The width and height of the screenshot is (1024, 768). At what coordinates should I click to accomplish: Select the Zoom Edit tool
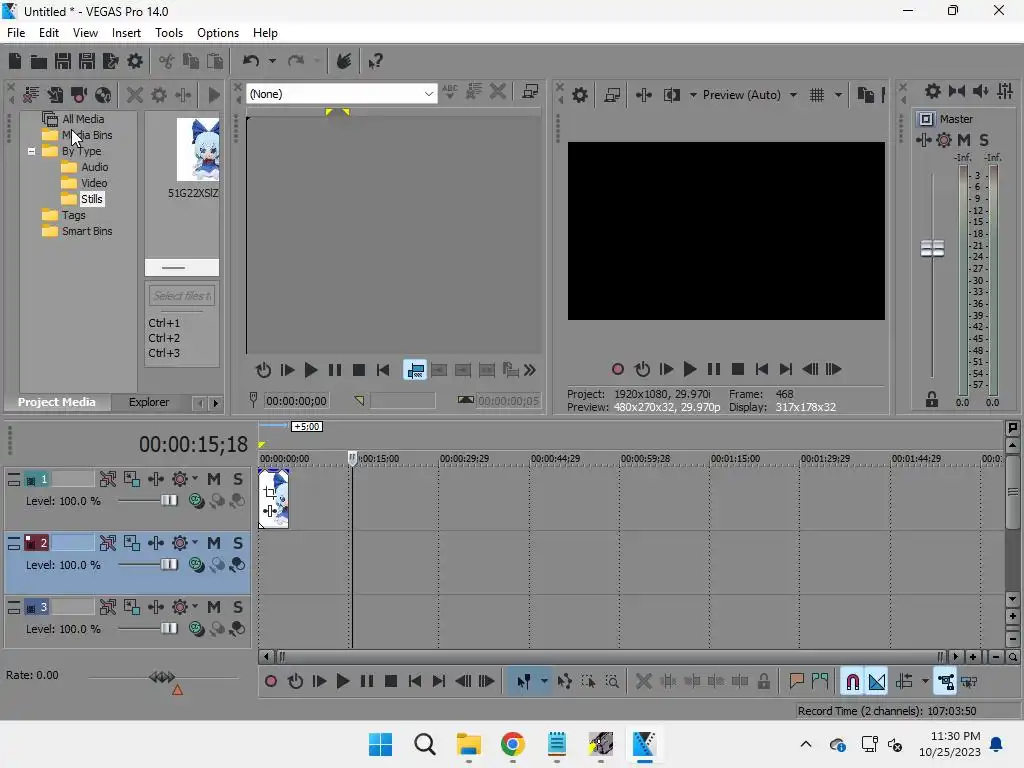pos(612,682)
